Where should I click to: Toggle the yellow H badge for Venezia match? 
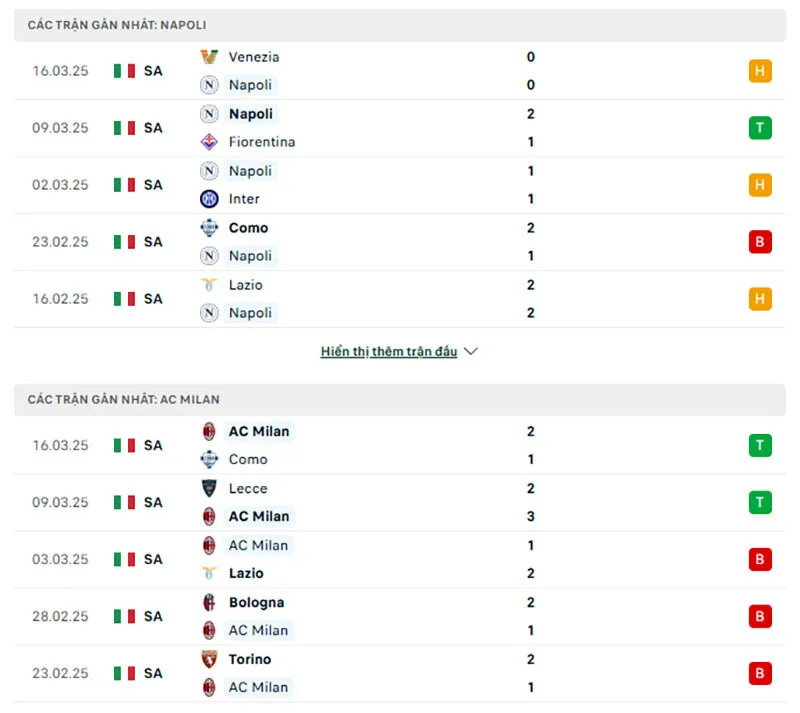[x=760, y=71]
